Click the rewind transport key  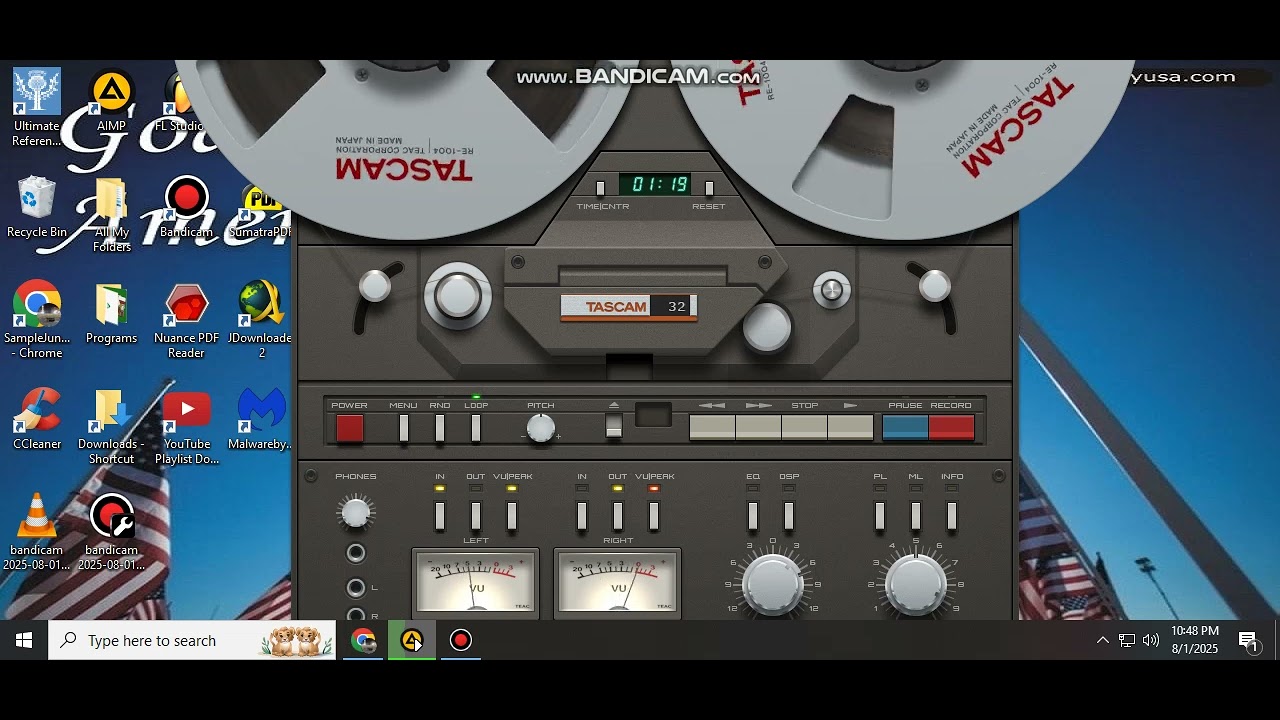coord(712,427)
